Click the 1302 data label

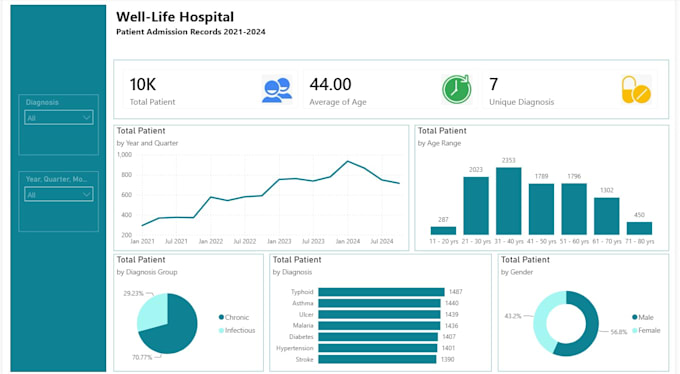[x=607, y=190]
